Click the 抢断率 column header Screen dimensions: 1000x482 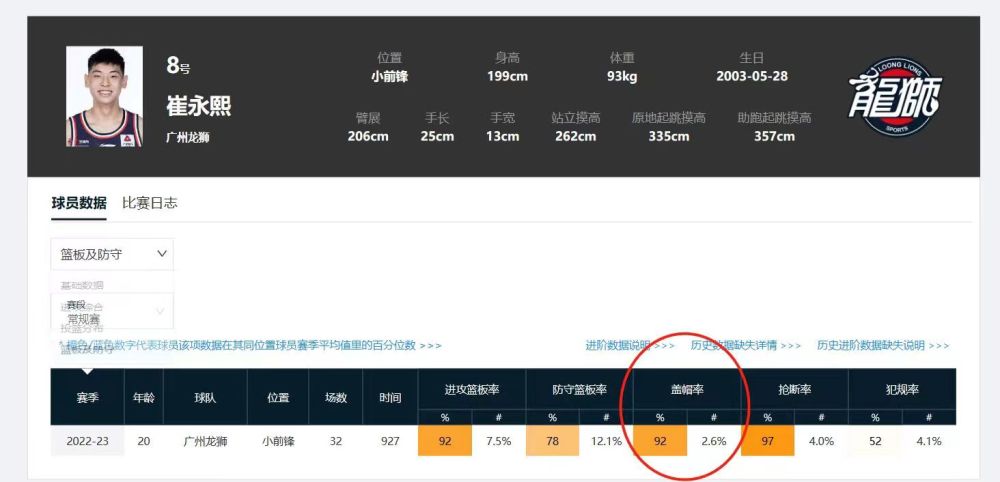click(x=794, y=389)
